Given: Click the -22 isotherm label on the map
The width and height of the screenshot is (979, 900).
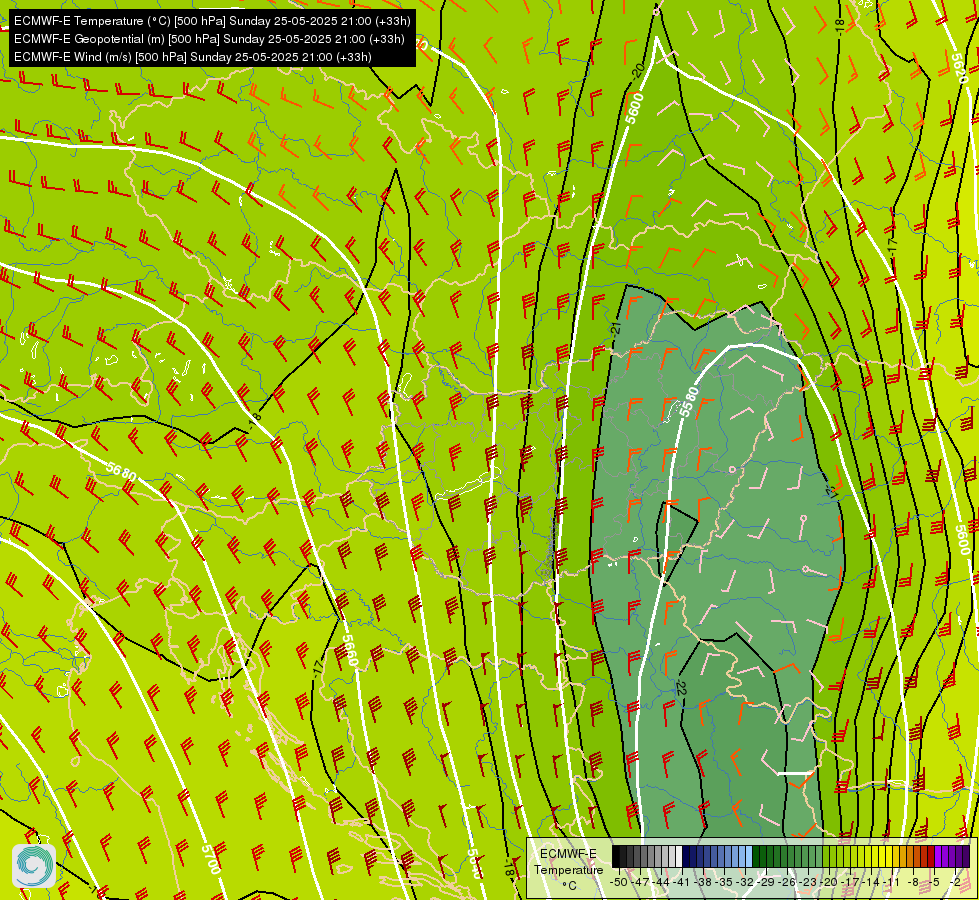Looking at the screenshot, I should 681,687.
